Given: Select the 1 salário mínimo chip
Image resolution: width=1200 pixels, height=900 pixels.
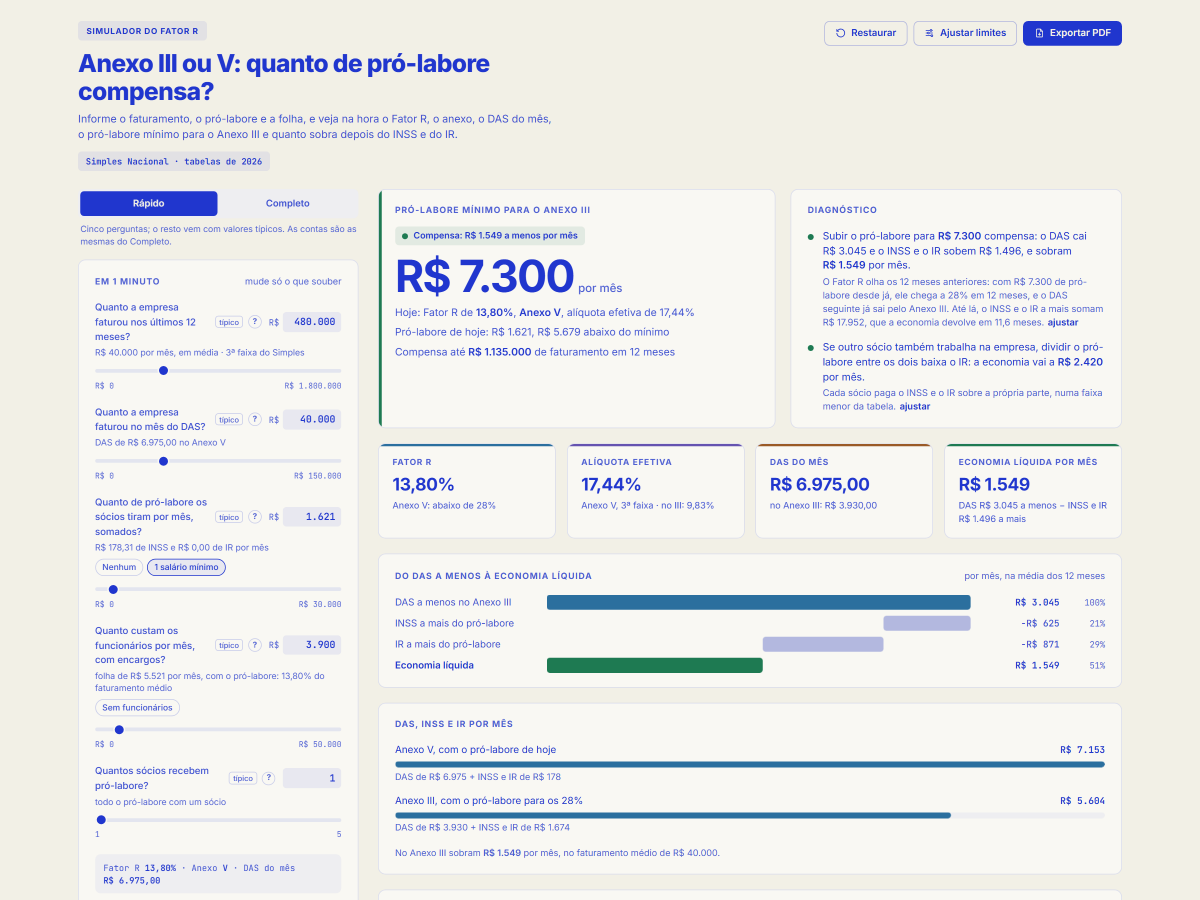Looking at the screenshot, I should coord(186,567).
